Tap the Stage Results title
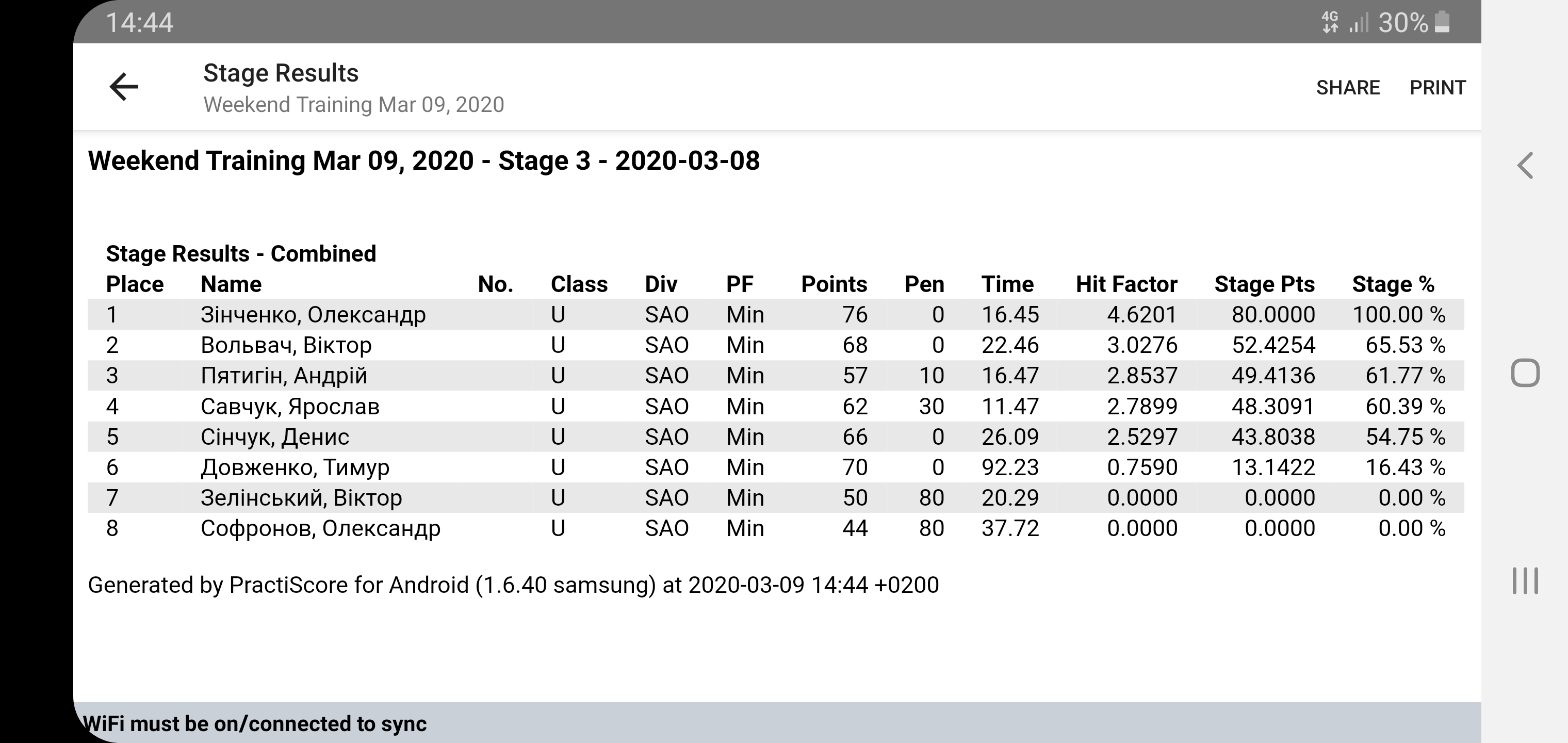This screenshot has height=743, width=1568. (x=281, y=73)
